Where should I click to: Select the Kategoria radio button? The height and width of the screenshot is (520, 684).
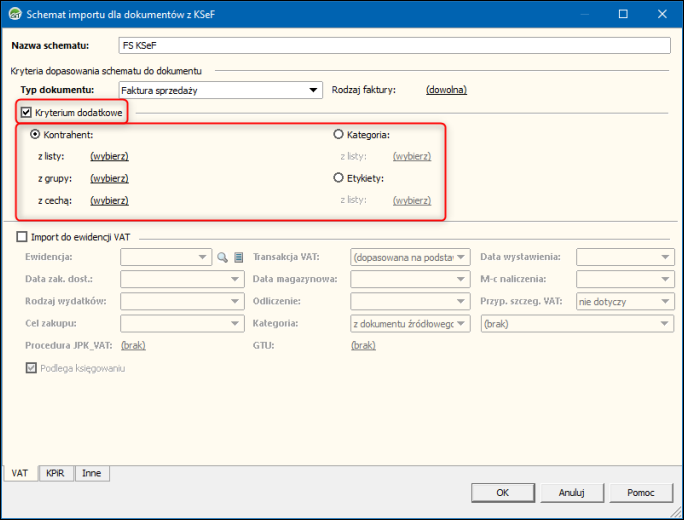click(338, 134)
